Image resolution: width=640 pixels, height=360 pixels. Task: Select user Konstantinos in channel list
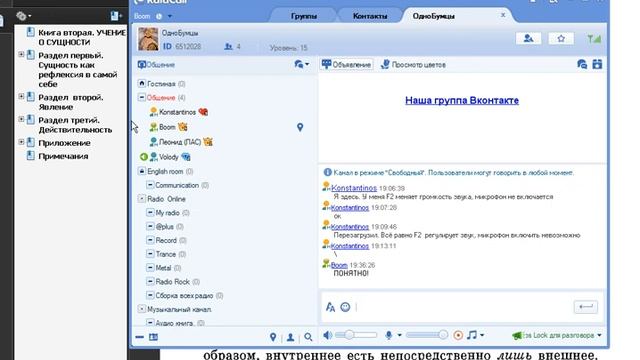[178, 112]
